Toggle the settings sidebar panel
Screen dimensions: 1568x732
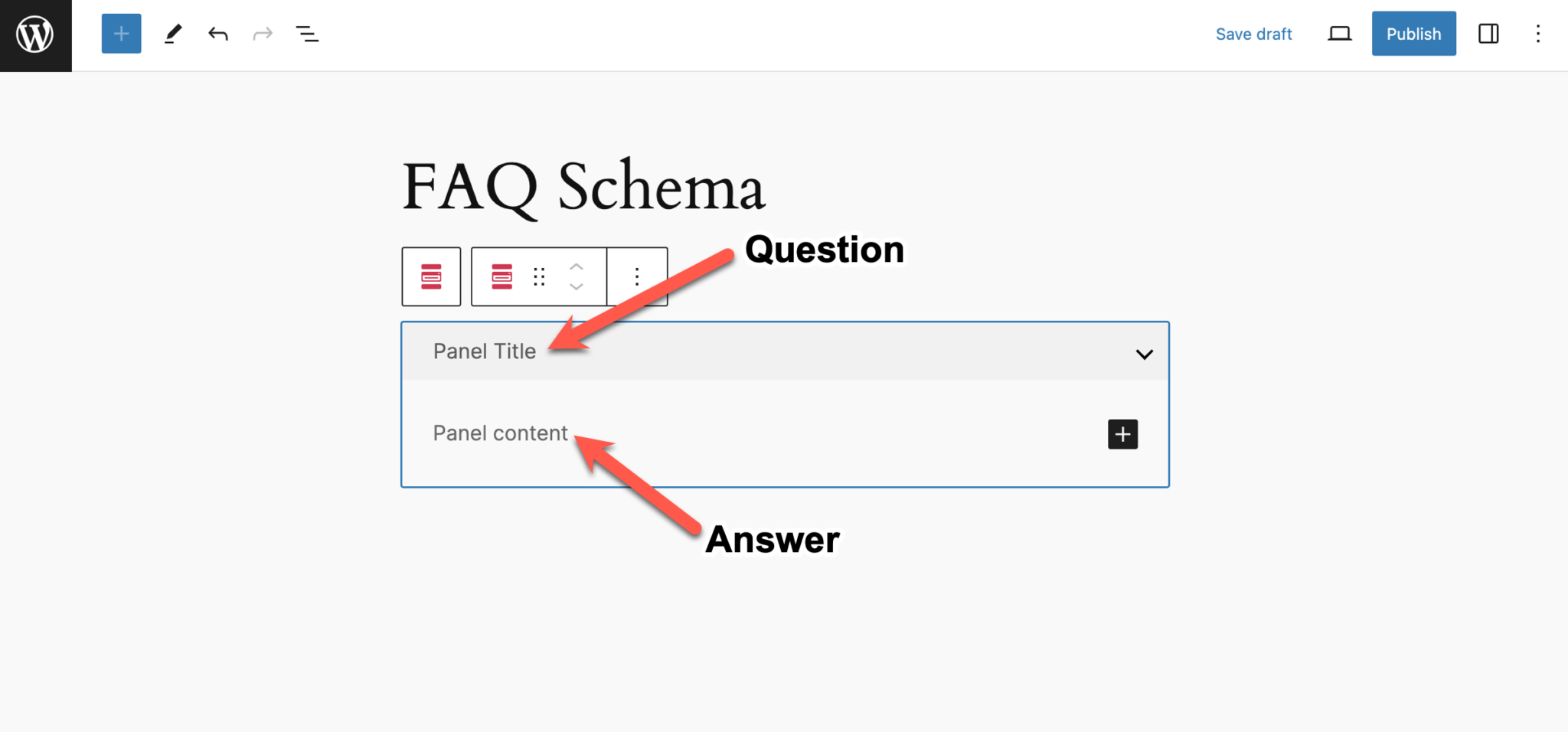pyautogui.click(x=1488, y=34)
